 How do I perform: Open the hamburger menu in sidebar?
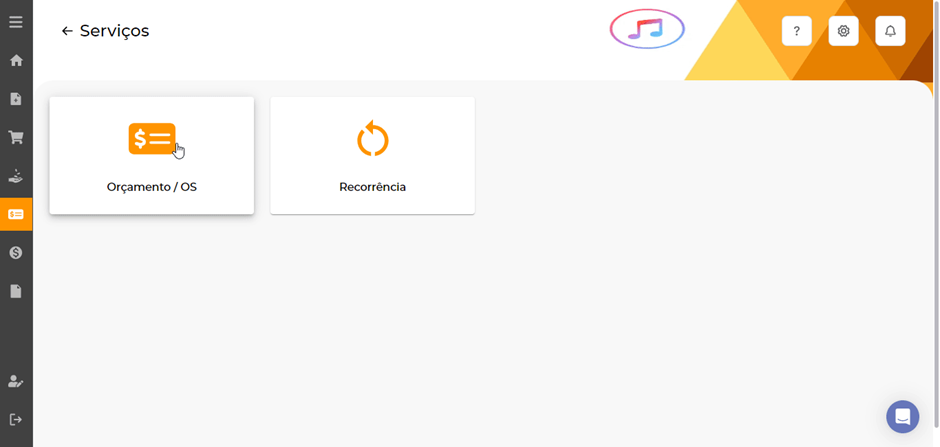point(16,22)
